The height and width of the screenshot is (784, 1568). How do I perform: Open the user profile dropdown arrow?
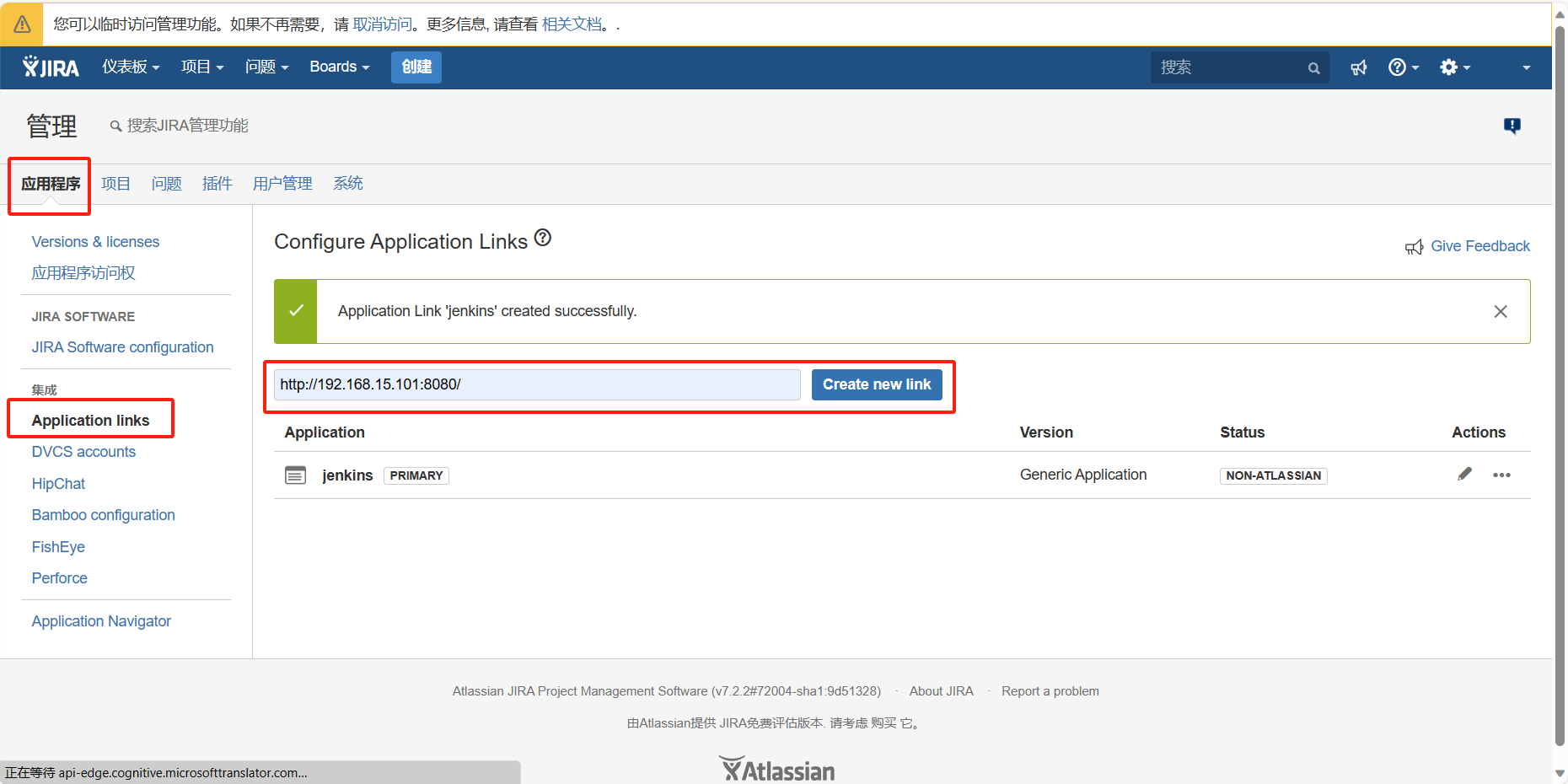1526,67
